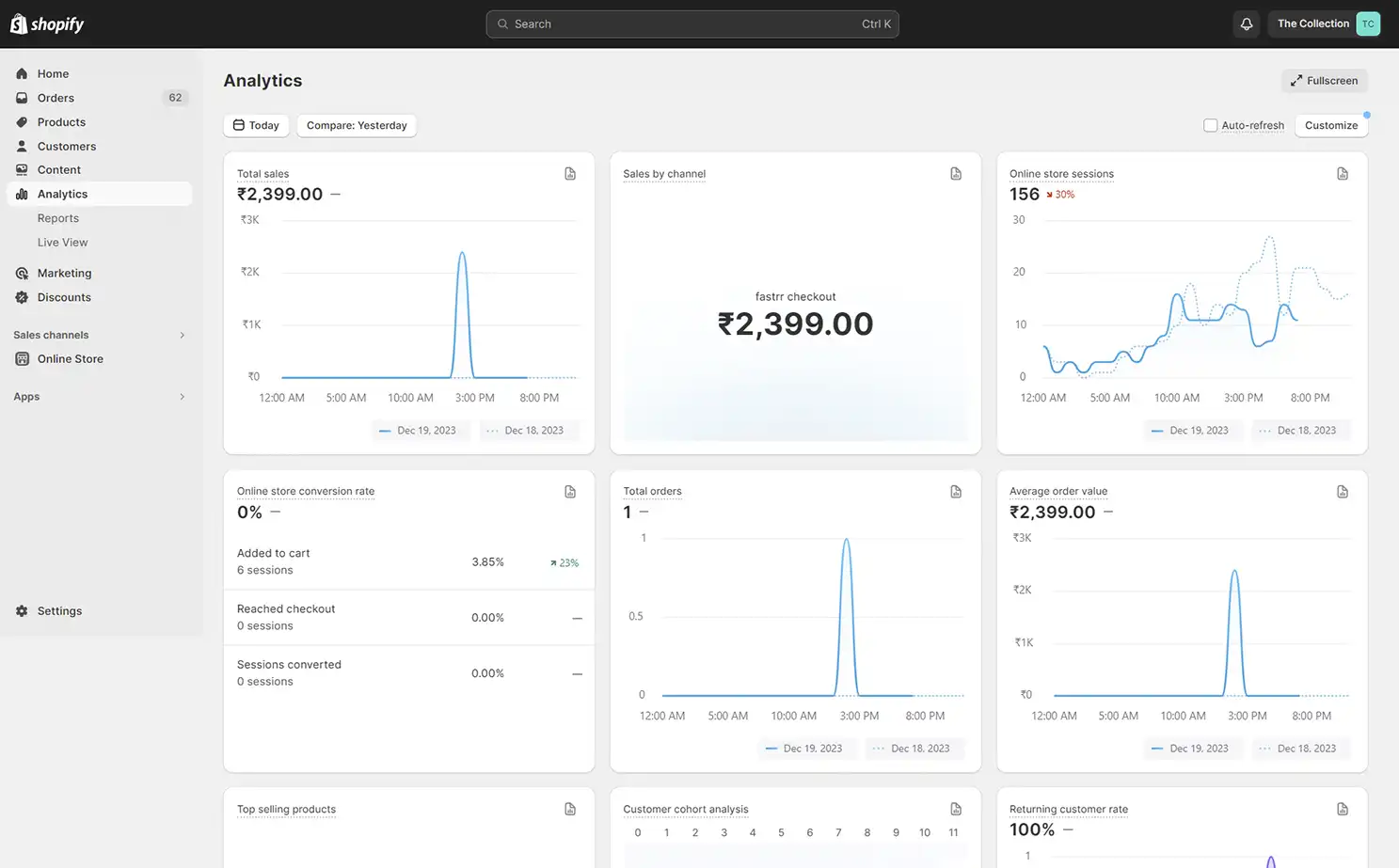Open the Marketing section
The width and height of the screenshot is (1399, 868).
[64, 273]
